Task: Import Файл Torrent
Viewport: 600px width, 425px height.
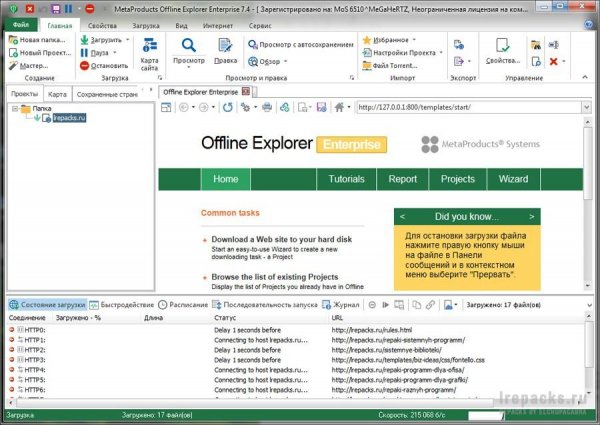Action: (x=390, y=65)
